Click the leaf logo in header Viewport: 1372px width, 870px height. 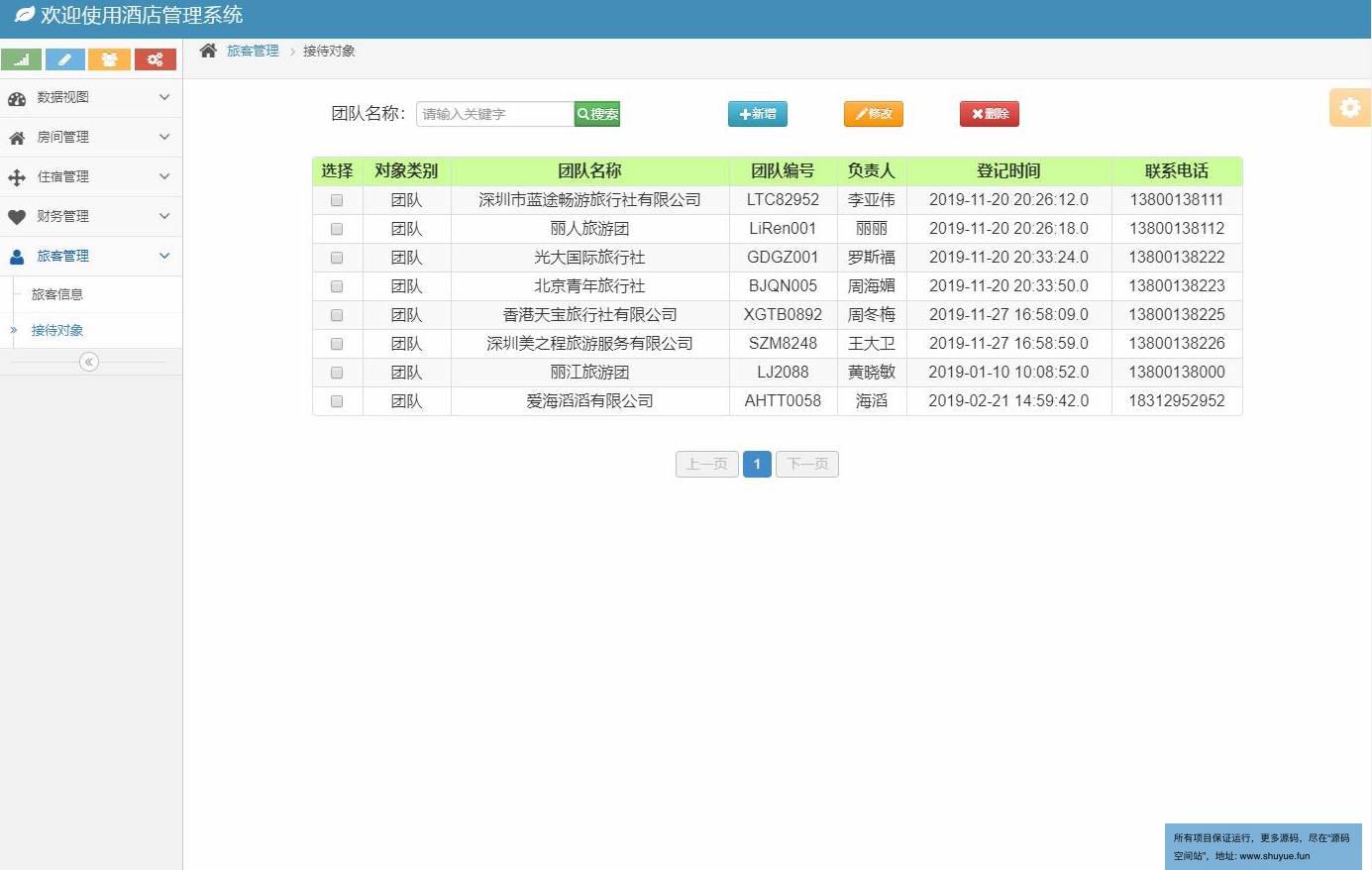(24, 15)
